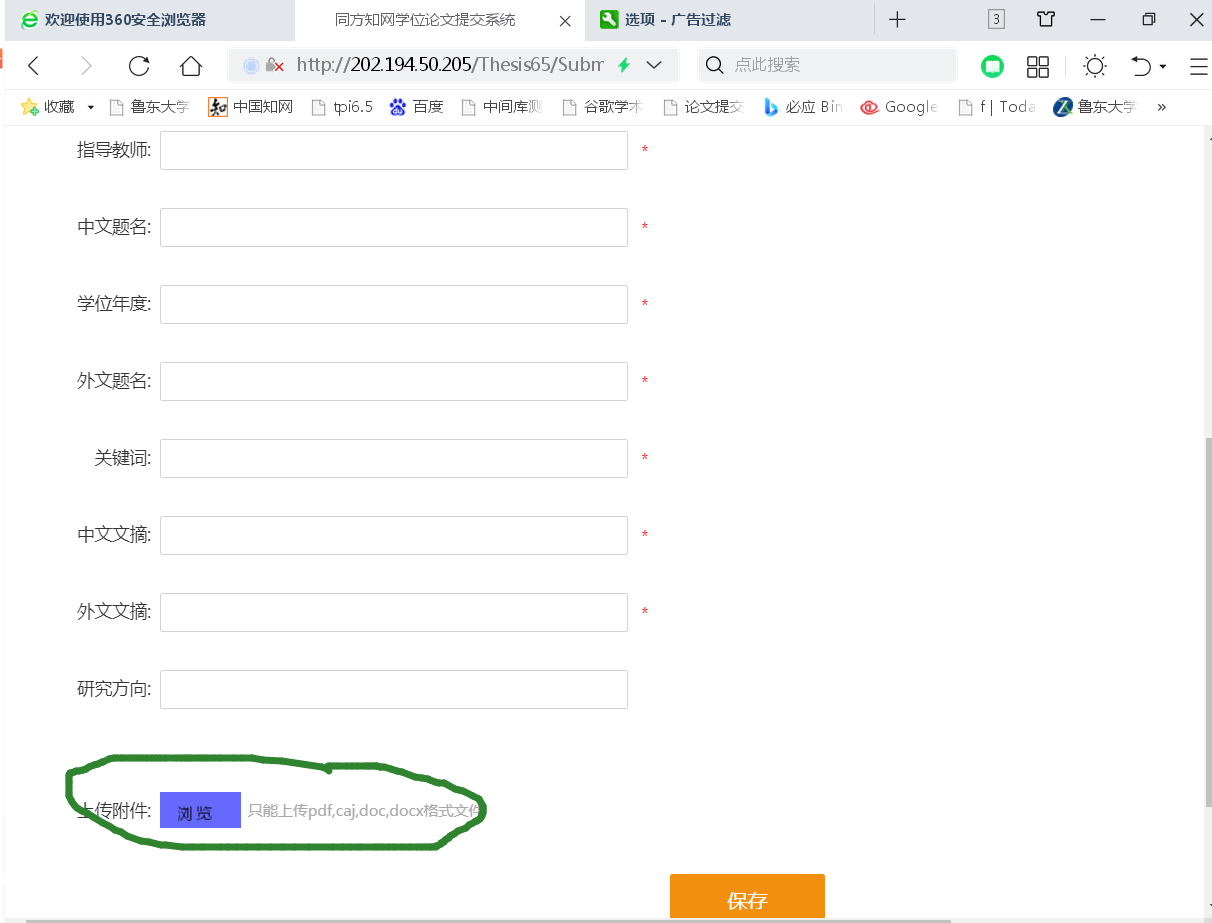Expand the address bar dropdown arrow
Screen dimensions: 1212x923
[654, 65]
